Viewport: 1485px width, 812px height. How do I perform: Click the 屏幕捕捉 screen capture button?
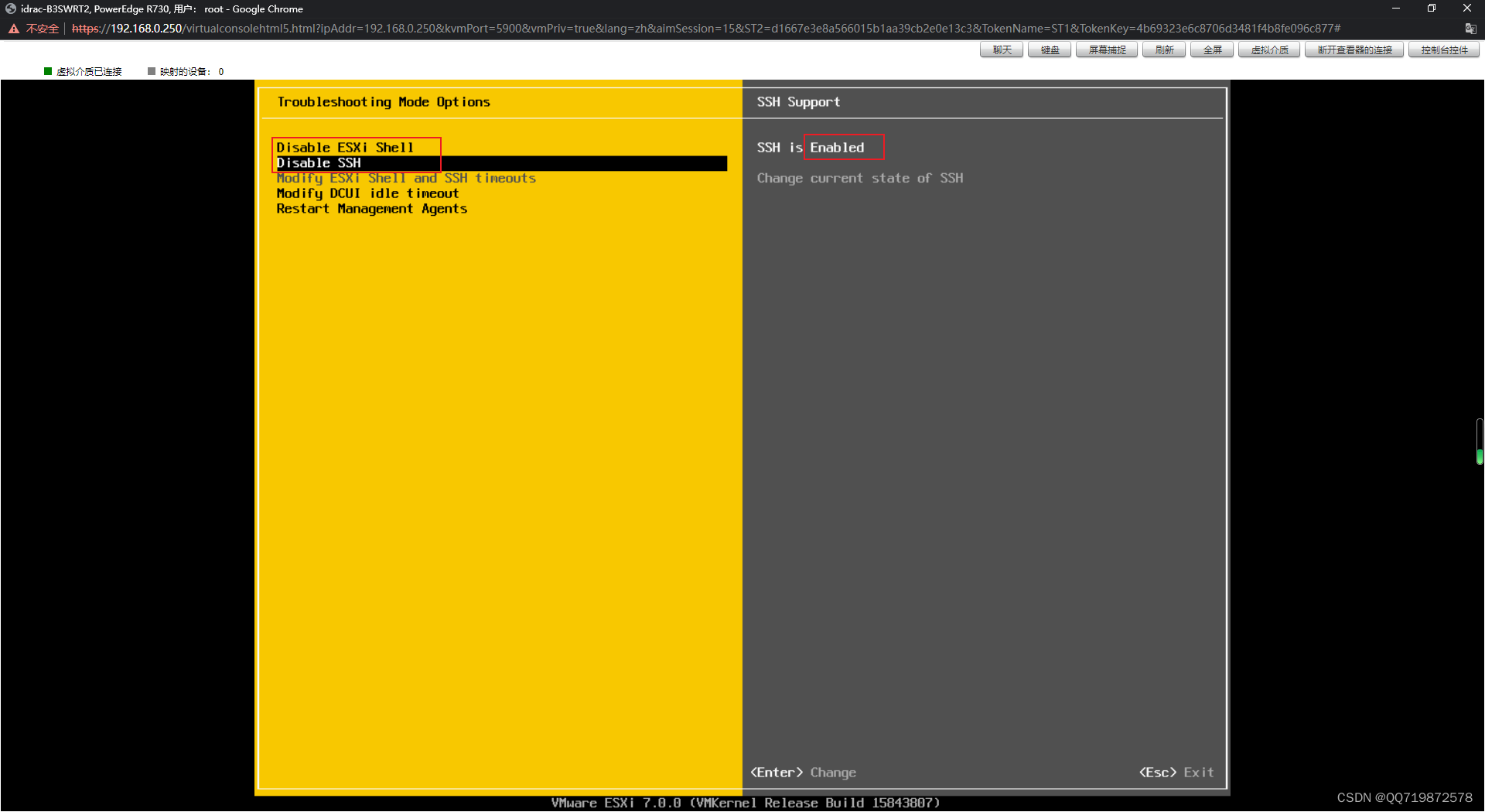tap(1107, 50)
